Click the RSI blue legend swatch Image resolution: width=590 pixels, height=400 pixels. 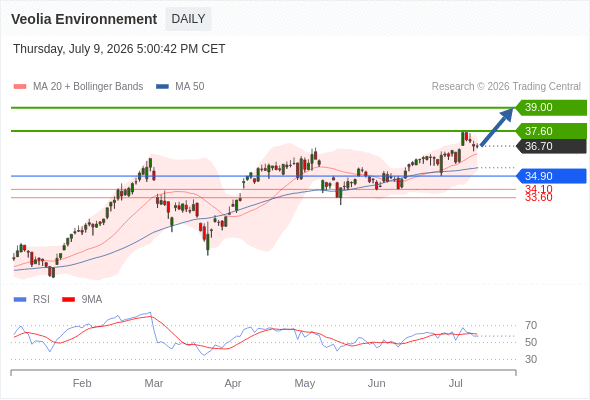(x=20, y=300)
